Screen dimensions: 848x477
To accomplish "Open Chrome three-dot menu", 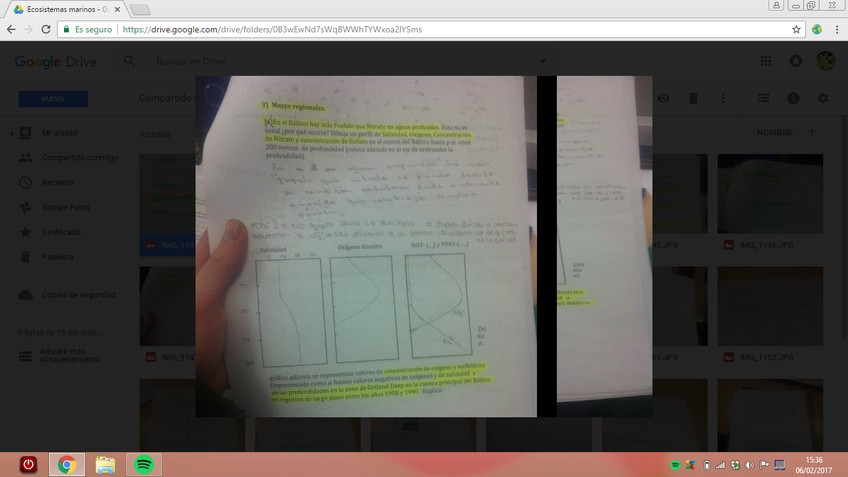I will point(837,30).
